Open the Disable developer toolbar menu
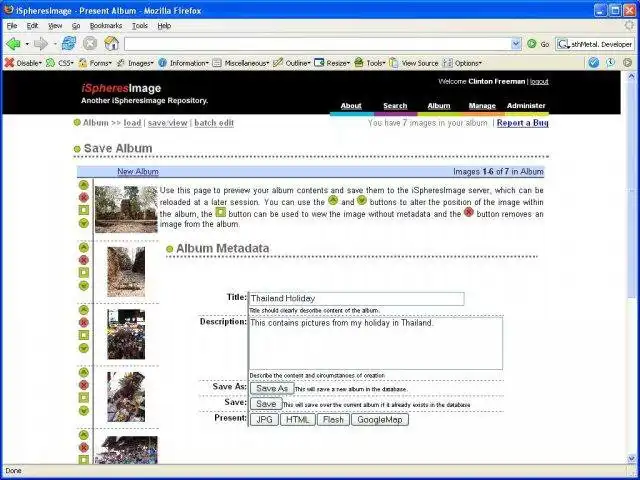 point(23,63)
